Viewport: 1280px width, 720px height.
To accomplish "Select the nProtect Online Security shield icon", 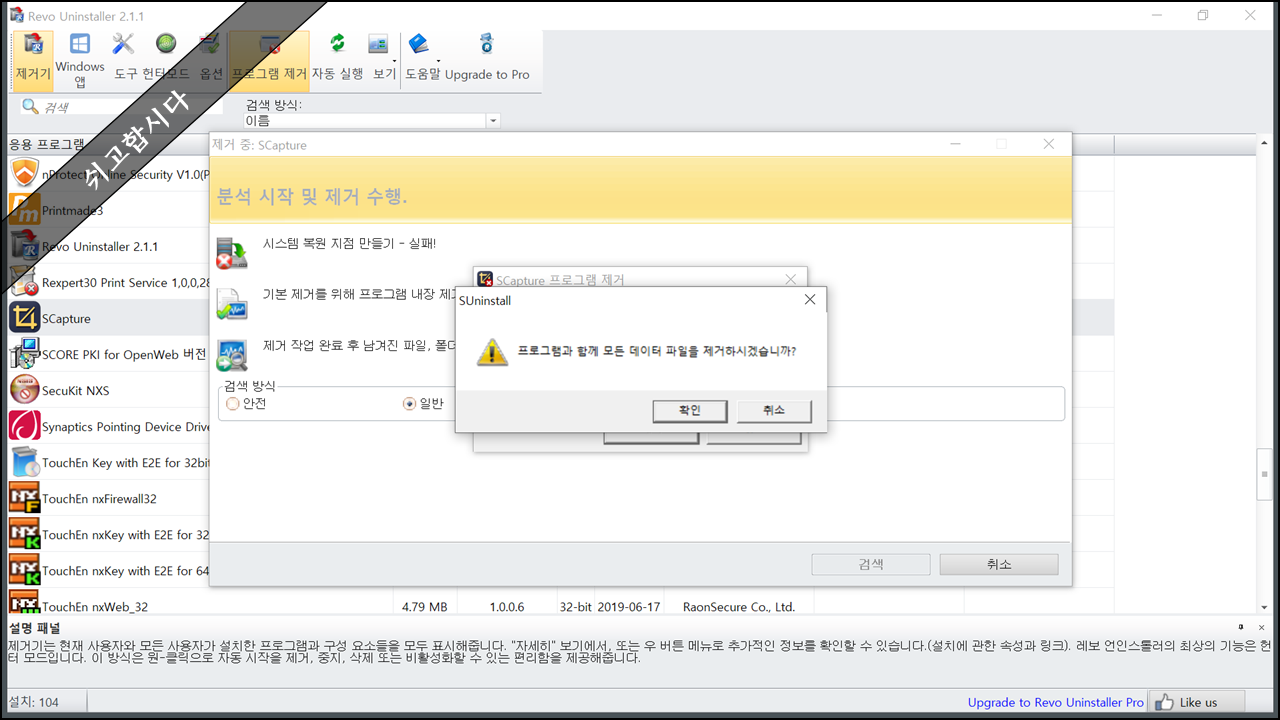I will click(x=25, y=174).
